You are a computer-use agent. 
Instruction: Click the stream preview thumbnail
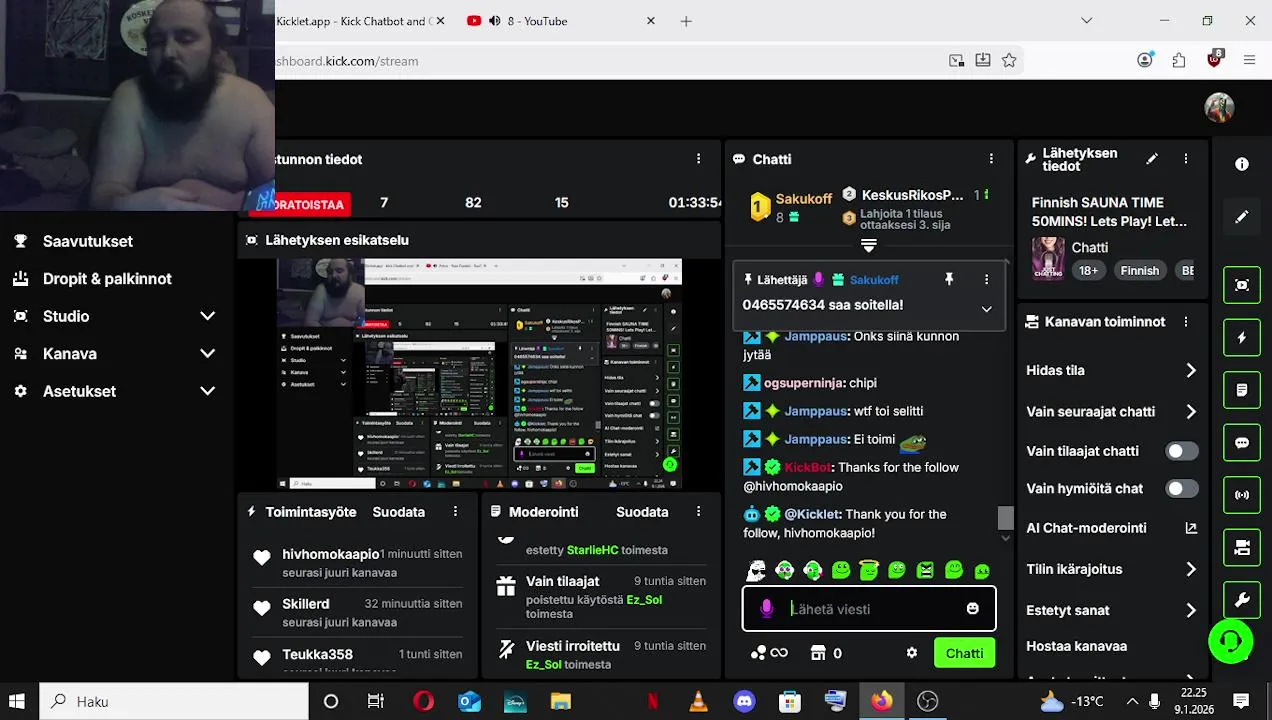pyautogui.click(x=479, y=374)
